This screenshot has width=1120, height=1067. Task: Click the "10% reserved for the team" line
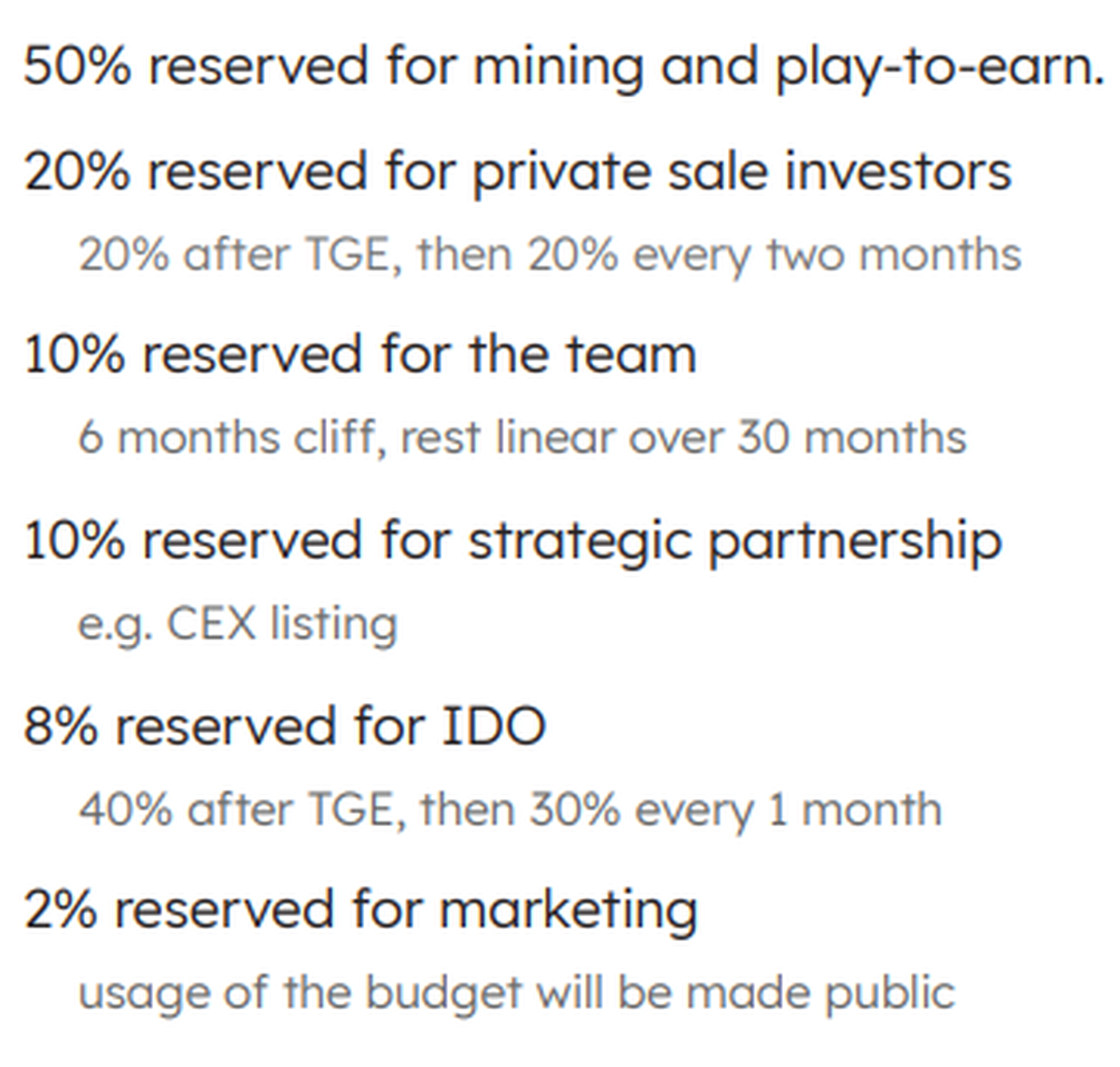click(359, 356)
